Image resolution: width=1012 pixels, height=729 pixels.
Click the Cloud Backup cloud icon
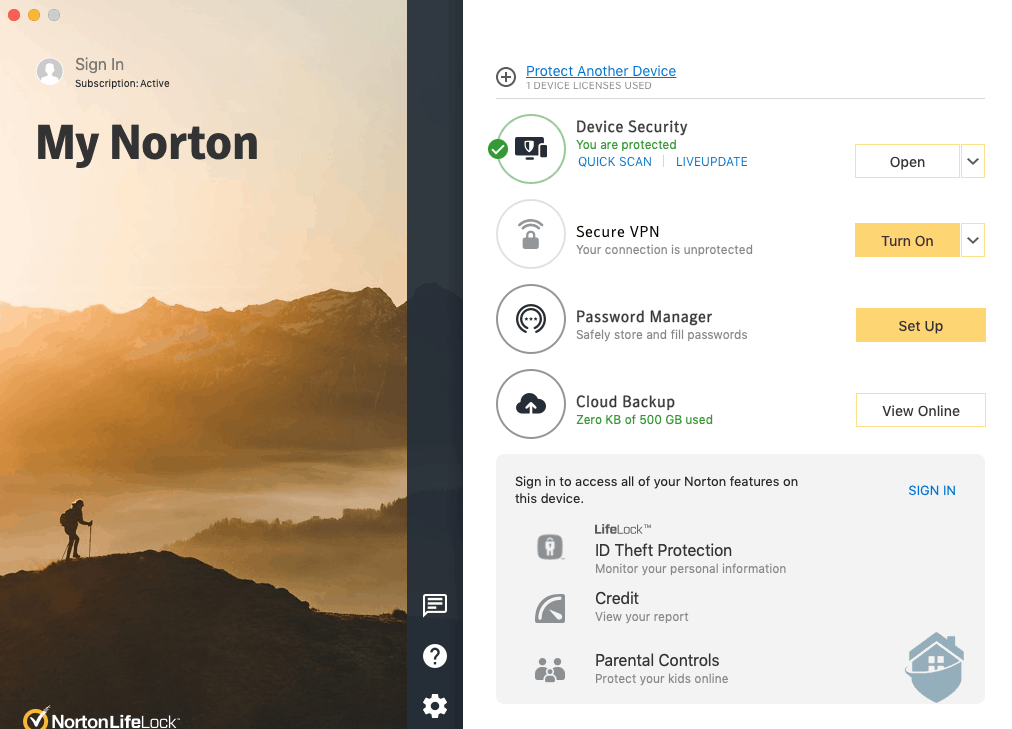pyautogui.click(x=531, y=404)
